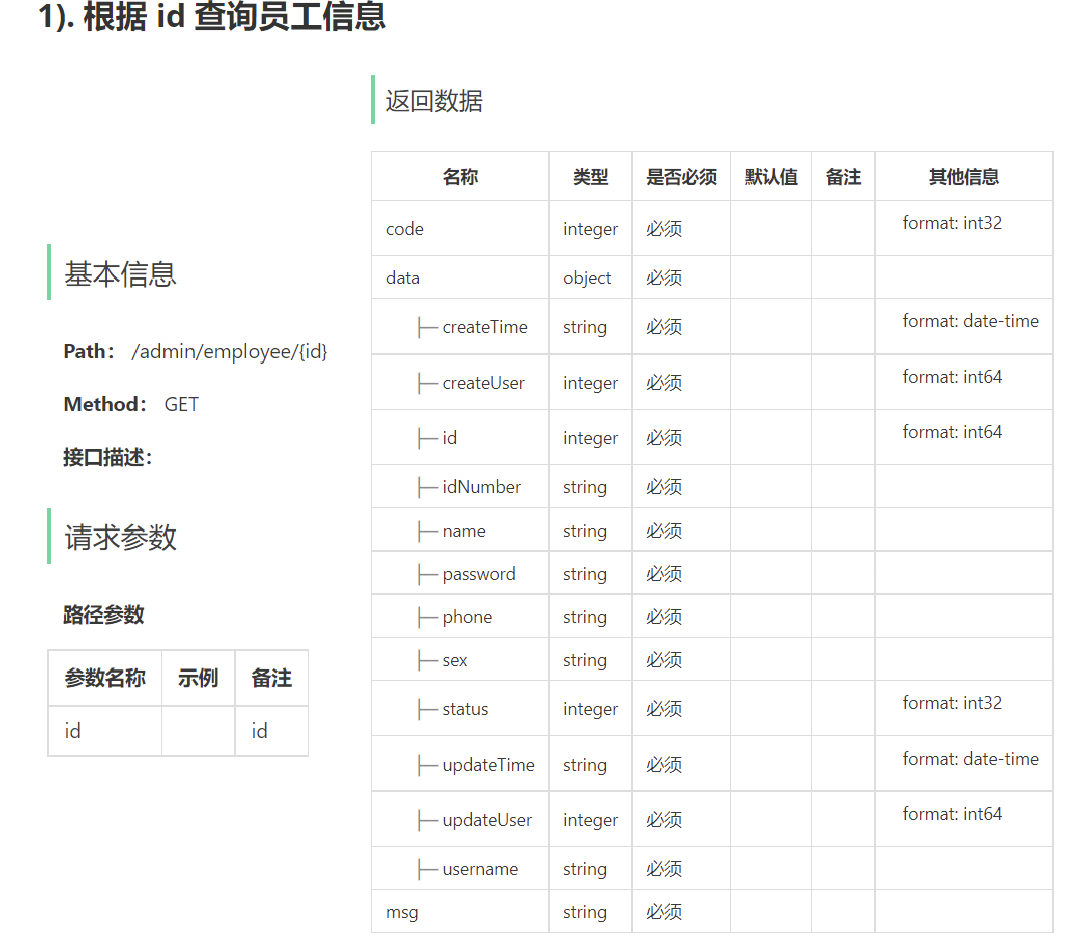
Task: Click the "object" type in the data row
Action: point(587,277)
